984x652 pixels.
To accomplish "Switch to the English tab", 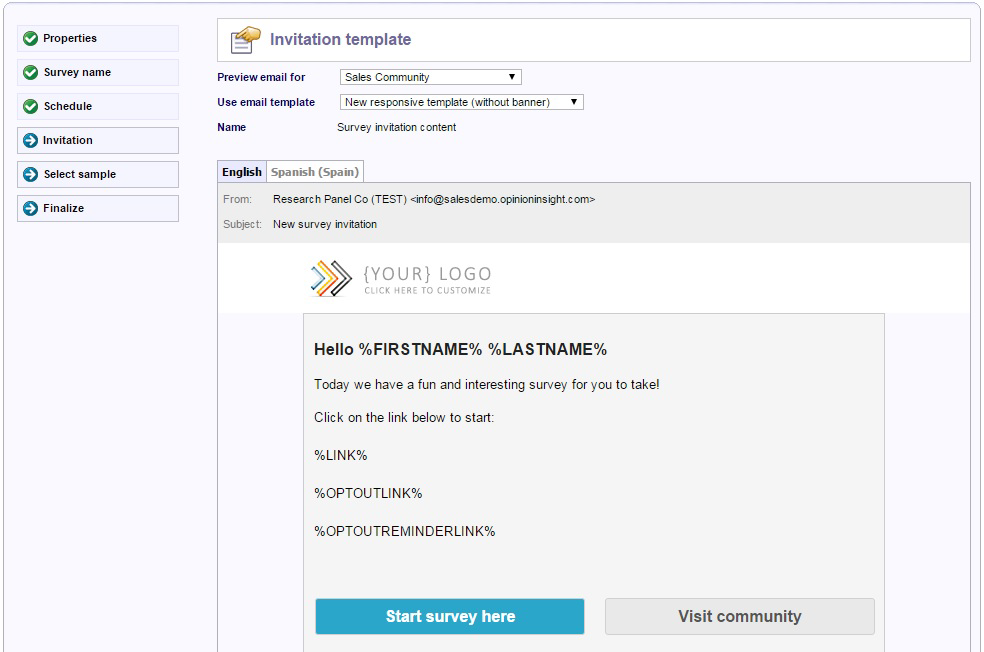I will point(242,172).
